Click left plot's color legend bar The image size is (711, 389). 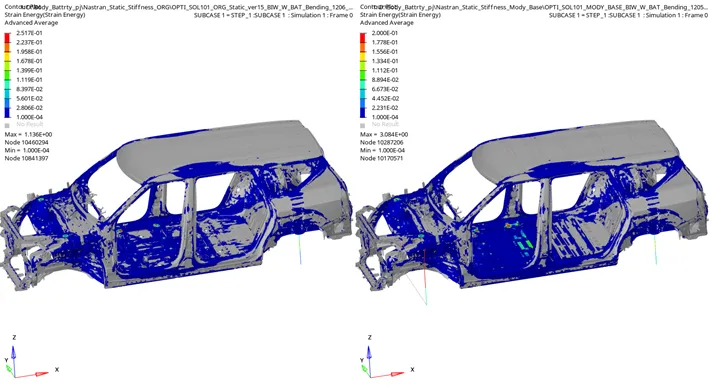pyautogui.click(x=7, y=75)
